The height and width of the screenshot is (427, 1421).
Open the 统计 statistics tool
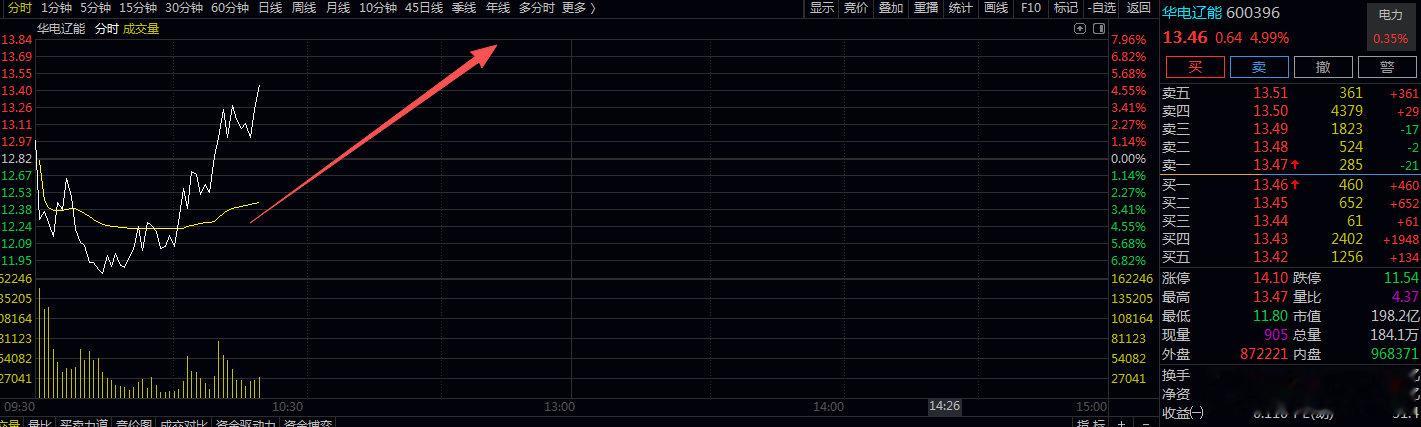tap(961, 8)
